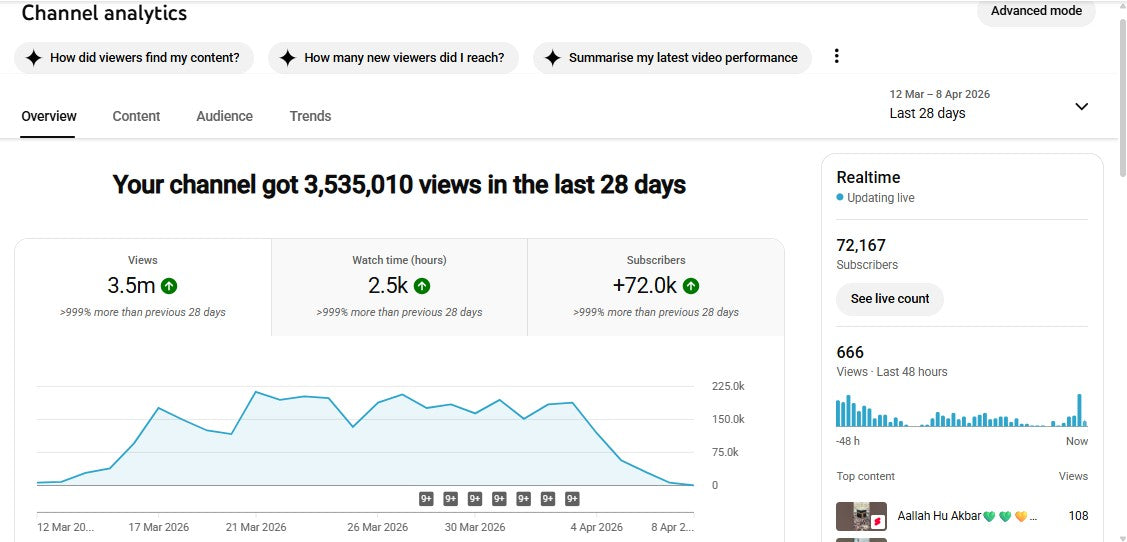1127x542 pixels.
Task: Open the date range chevron arrow
Action: click(x=1081, y=106)
